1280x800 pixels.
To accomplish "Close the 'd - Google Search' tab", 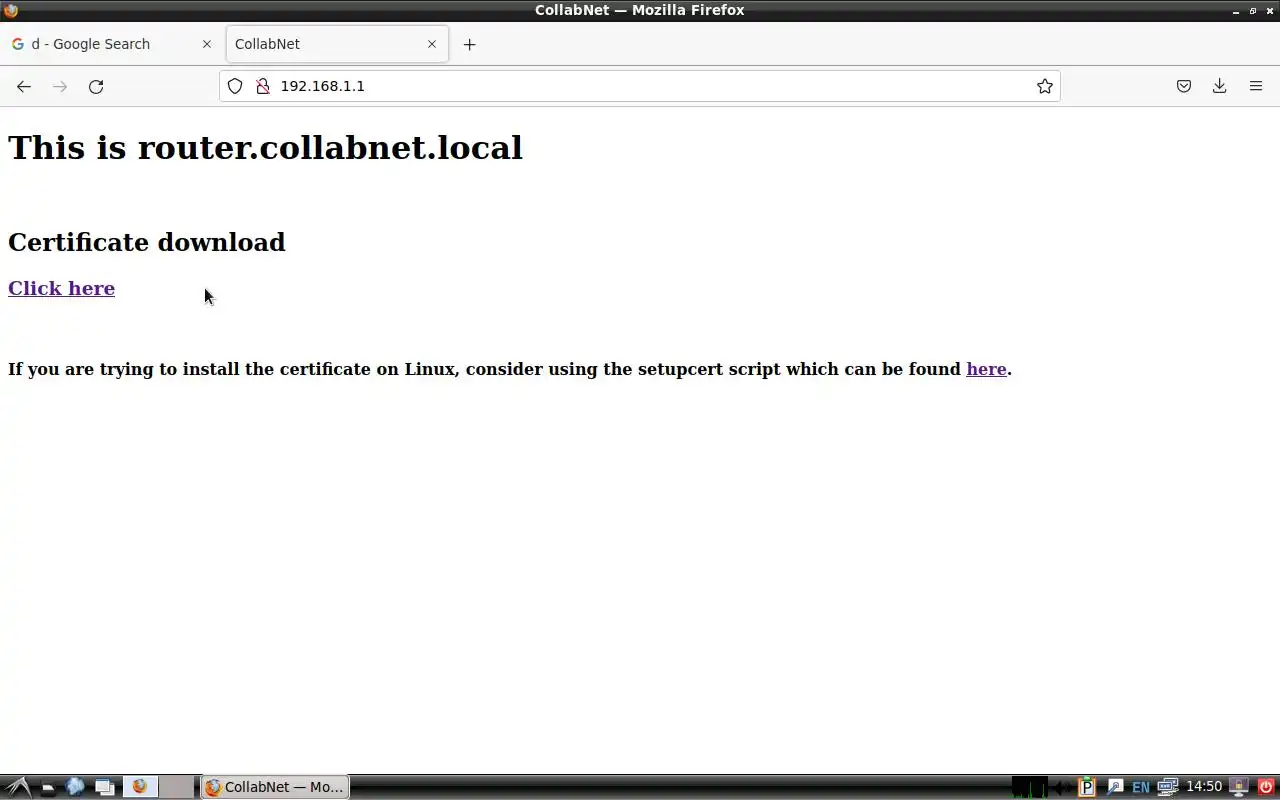I will [207, 44].
